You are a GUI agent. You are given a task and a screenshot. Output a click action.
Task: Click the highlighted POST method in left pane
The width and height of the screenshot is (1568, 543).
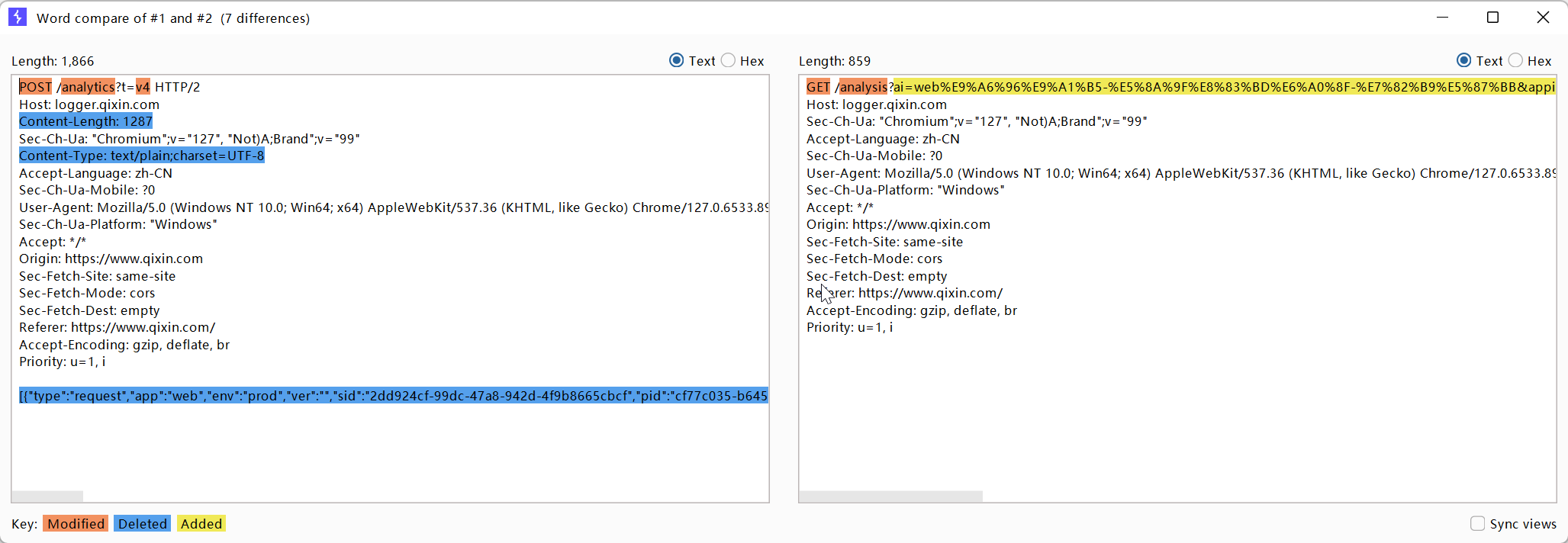click(x=35, y=87)
